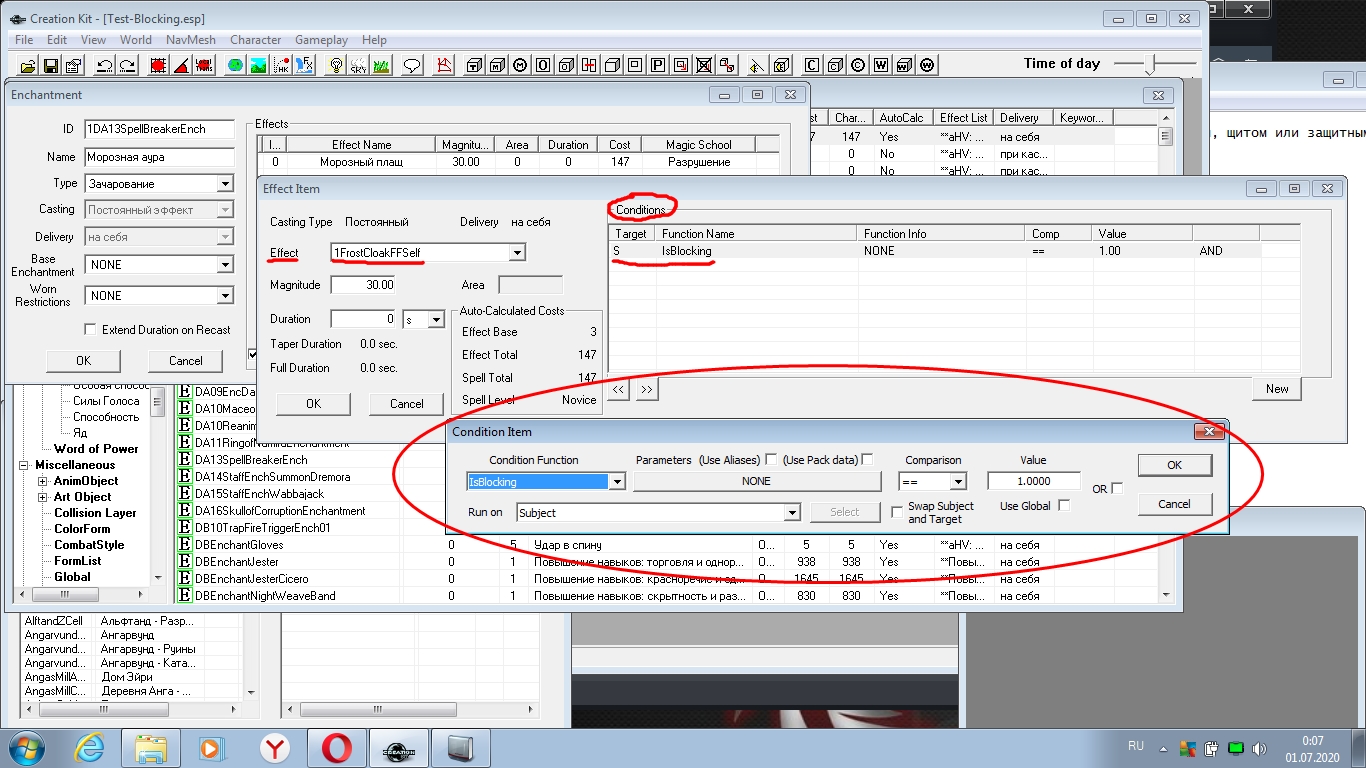1366x768 pixels.
Task: Click the Undo arrow in the toolbar
Action: [x=103, y=66]
